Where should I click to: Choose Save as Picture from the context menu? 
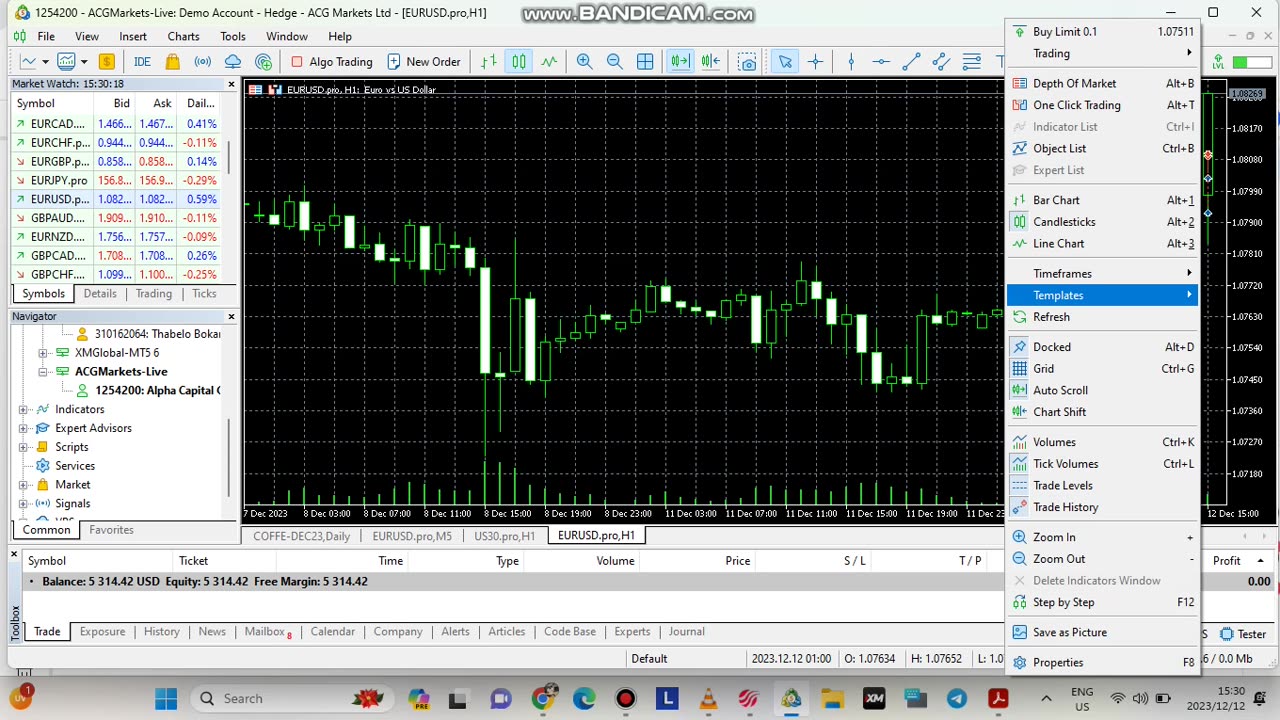tap(1103, 632)
